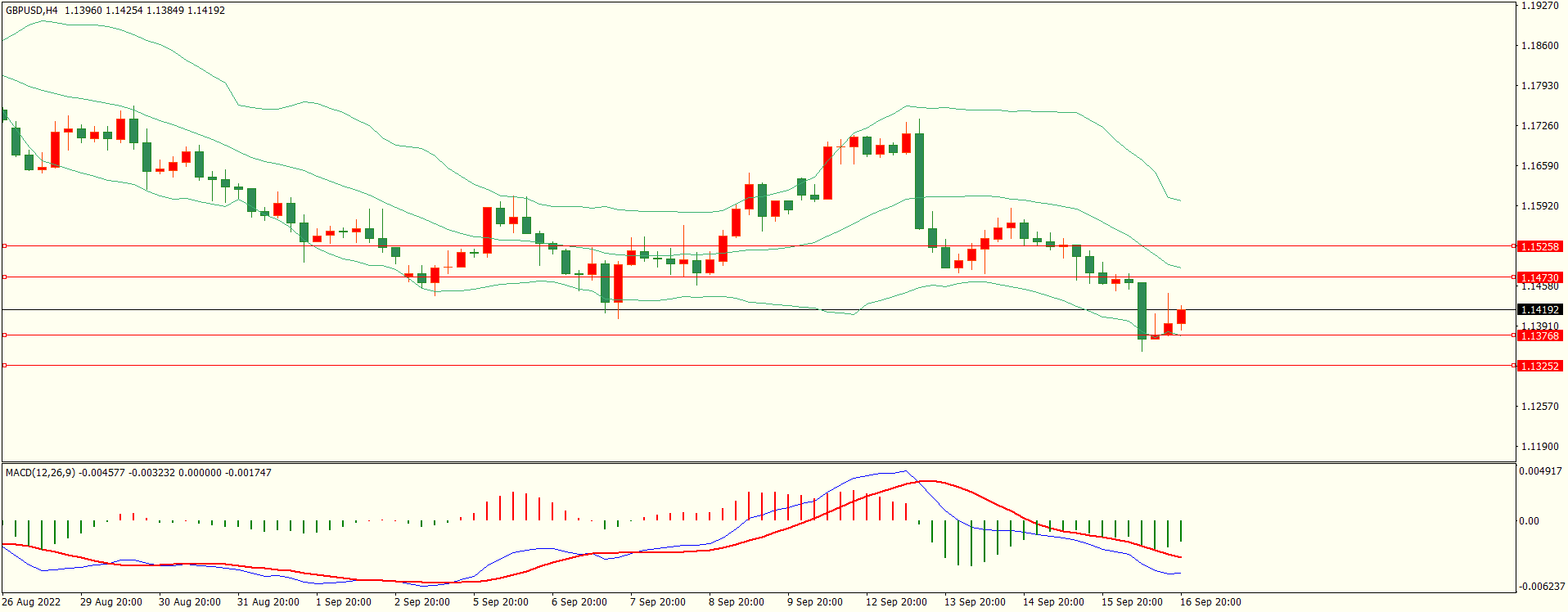Select the 1.15258 red price level label

pos(1539,246)
